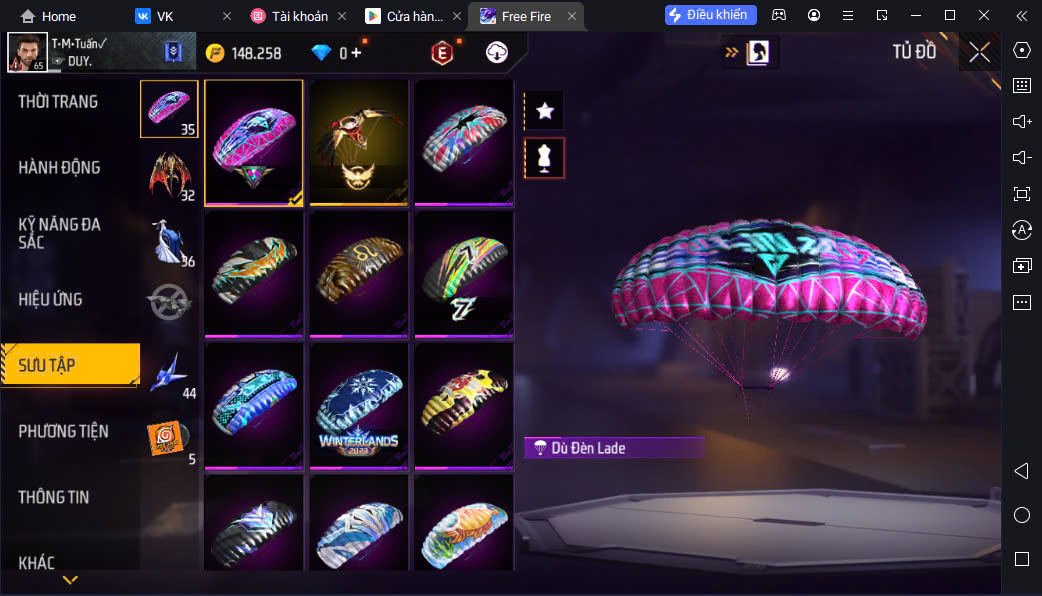Select the equipped pink Dù Đèn Lade parachute
This screenshot has width=1042, height=596.
point(254,143)
